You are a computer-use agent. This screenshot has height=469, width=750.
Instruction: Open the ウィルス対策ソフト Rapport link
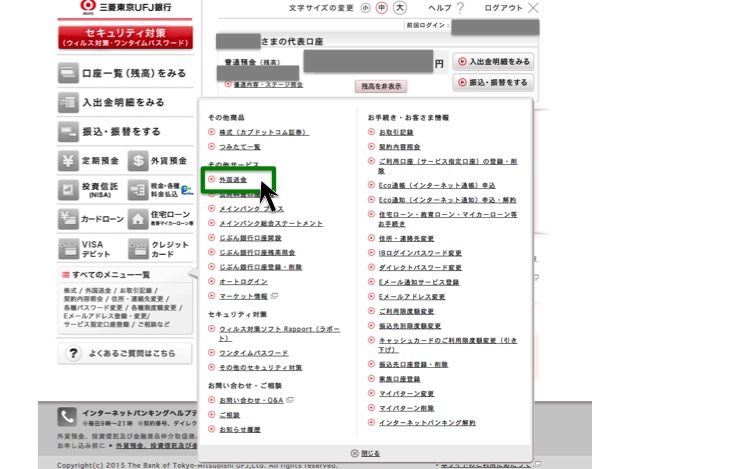[x=279, y=333]
